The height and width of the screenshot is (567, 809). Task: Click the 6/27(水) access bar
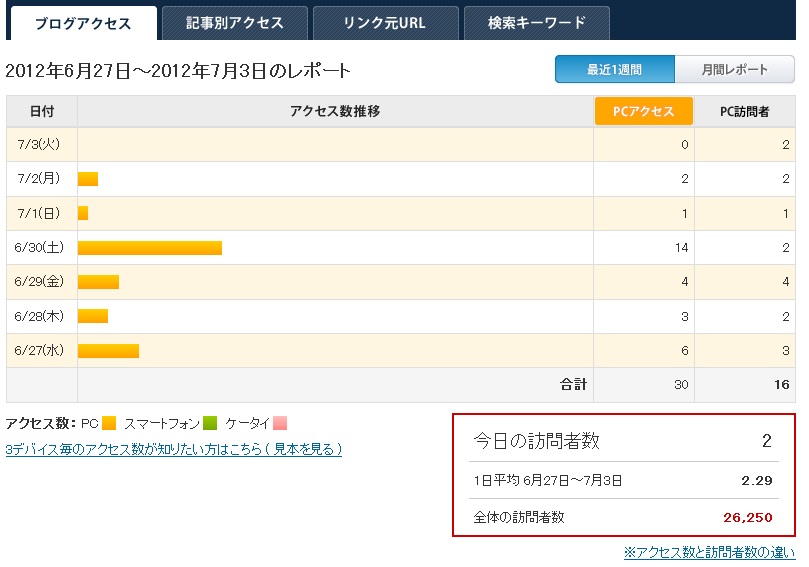click(x=108, y=351)
